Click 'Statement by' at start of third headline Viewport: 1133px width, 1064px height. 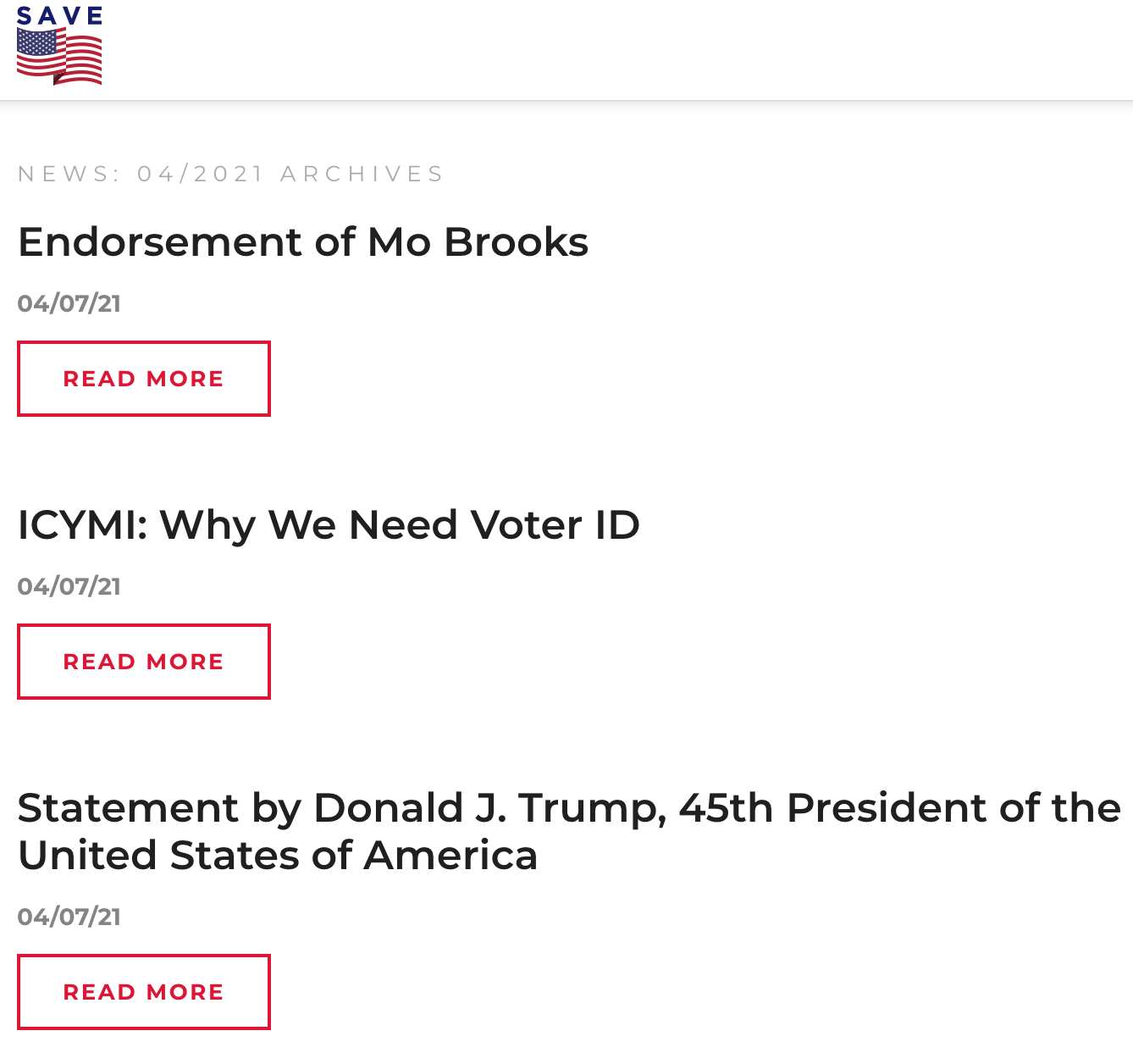[x=159, y=808]
